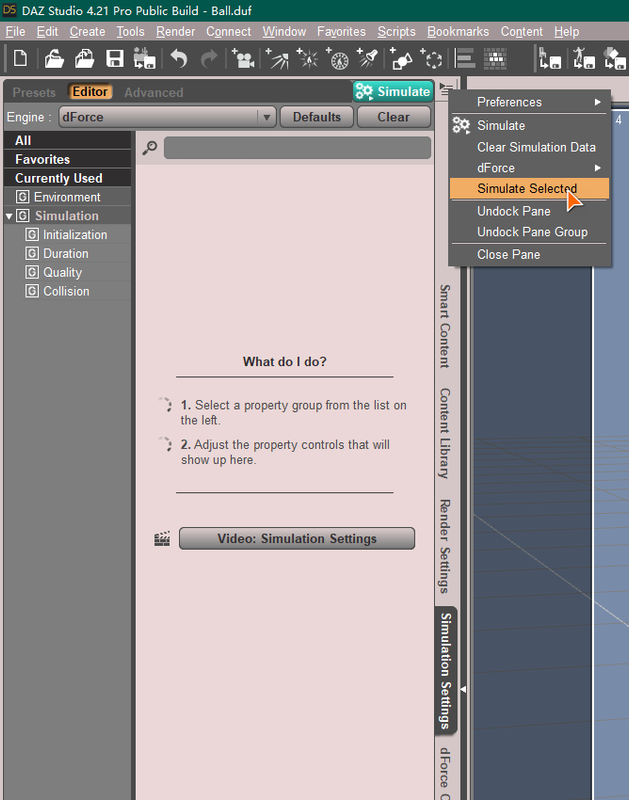Open the Engine dForce dropdown

coord(167,117)
